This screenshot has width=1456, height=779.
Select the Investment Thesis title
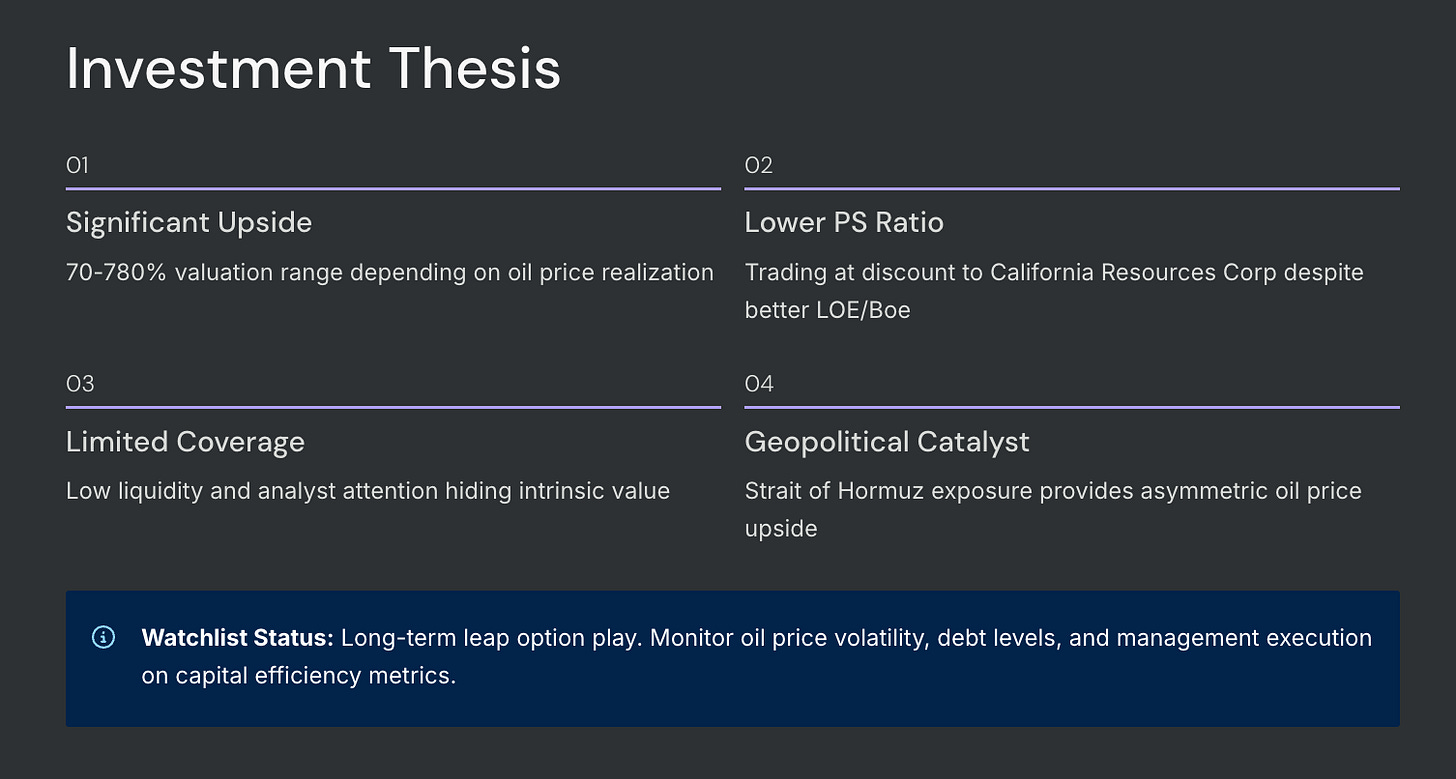pyautogui.click(x=313, y=68)
